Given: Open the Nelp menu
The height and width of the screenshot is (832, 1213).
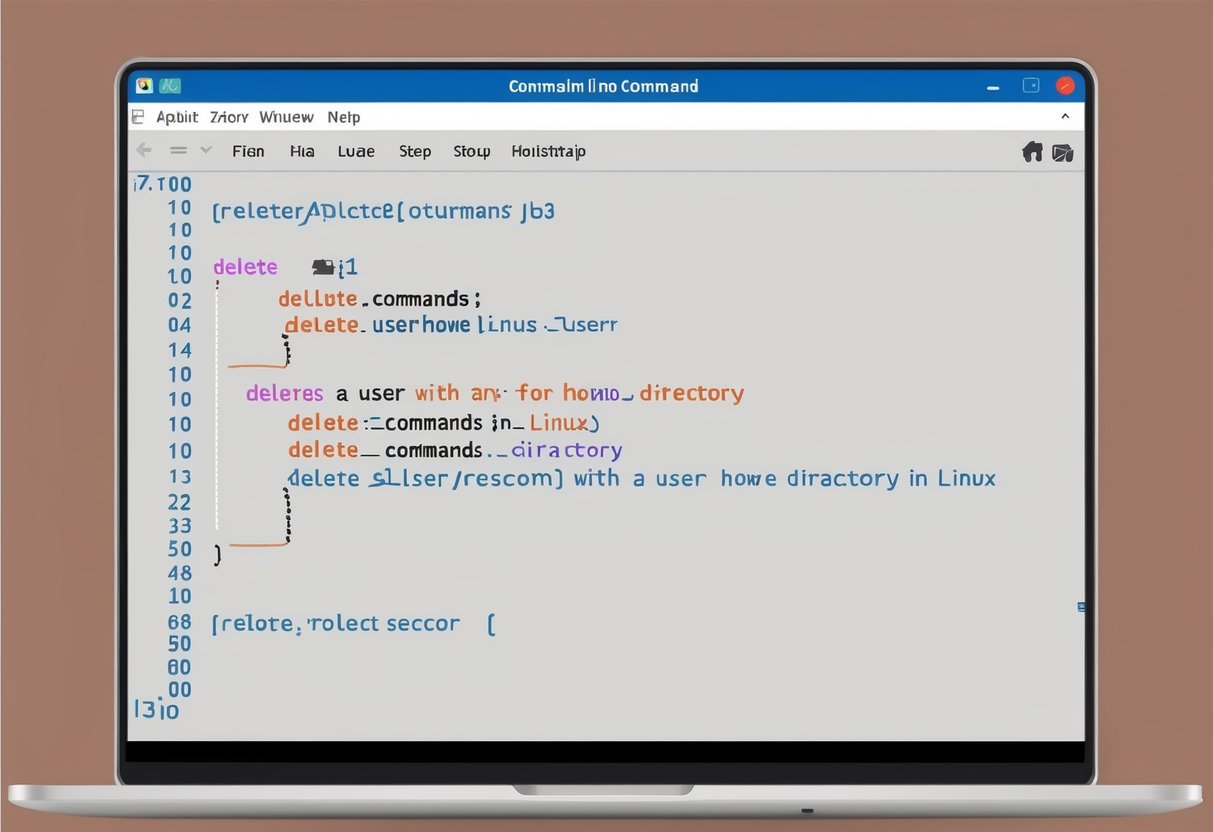Looking at the screenshot, I should pyautogui.click(x=344, y=117).
